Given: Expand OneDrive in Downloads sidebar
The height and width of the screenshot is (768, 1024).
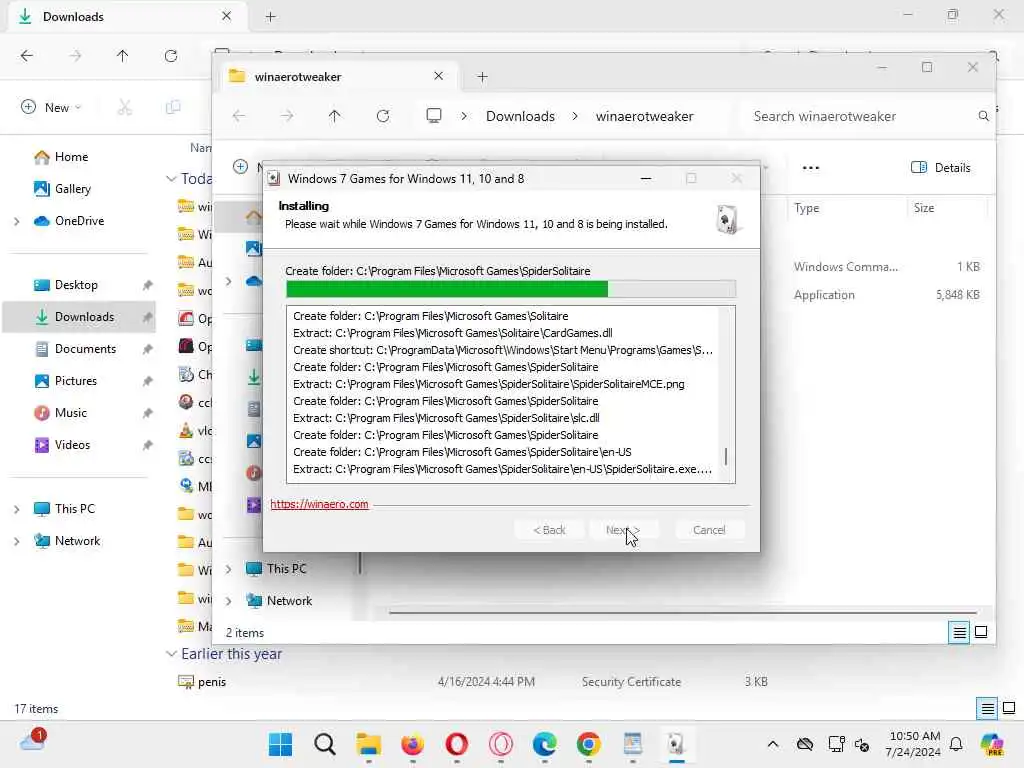Looking at the screenshot, I should (x=16, y=221).
